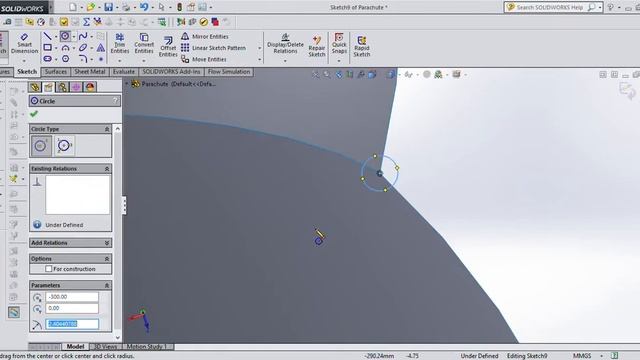
Task: Click Rapid Sketch tool
Action: click(x=362, y=46)
